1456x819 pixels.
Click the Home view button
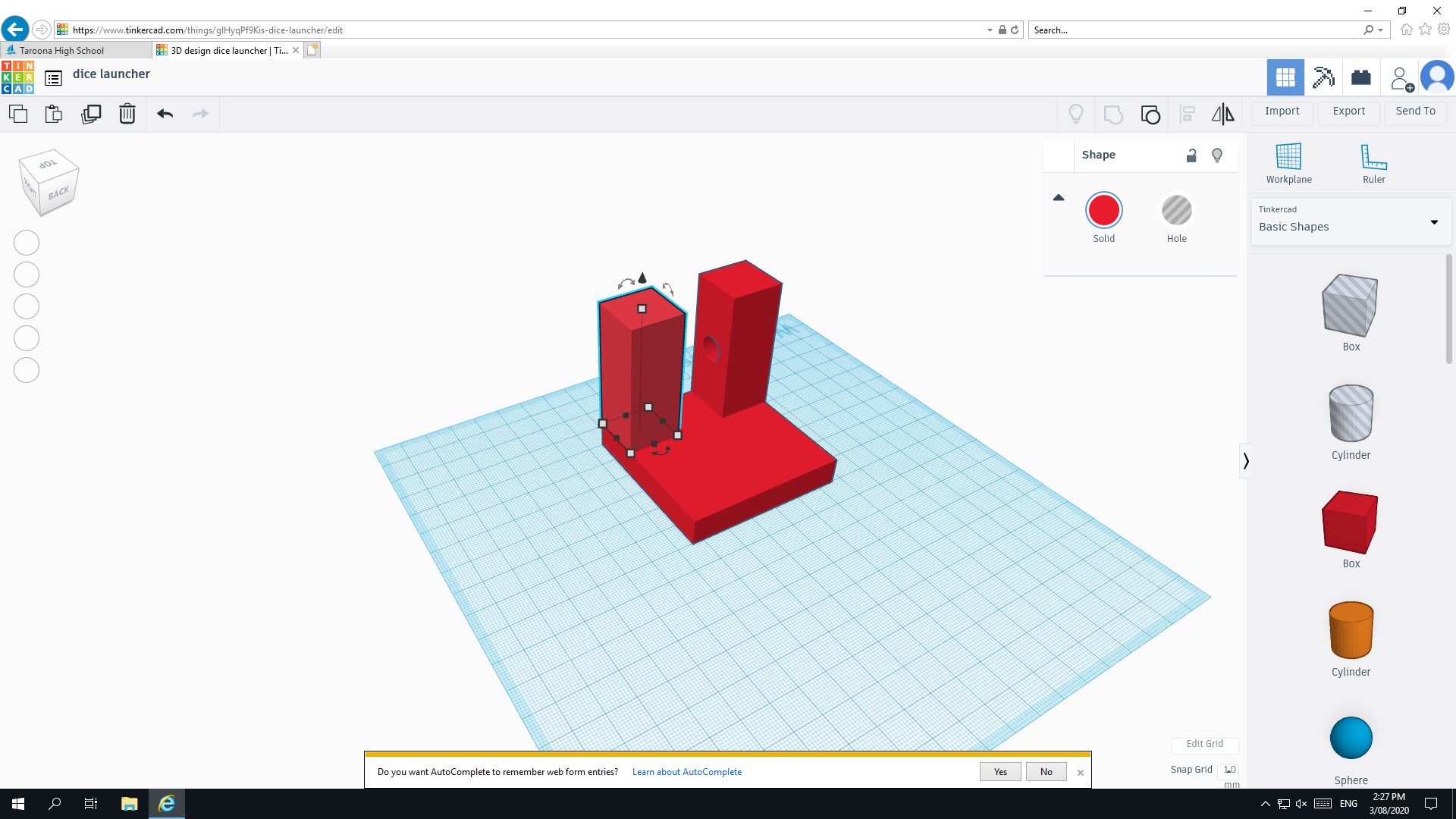click(x=27, y=243)
